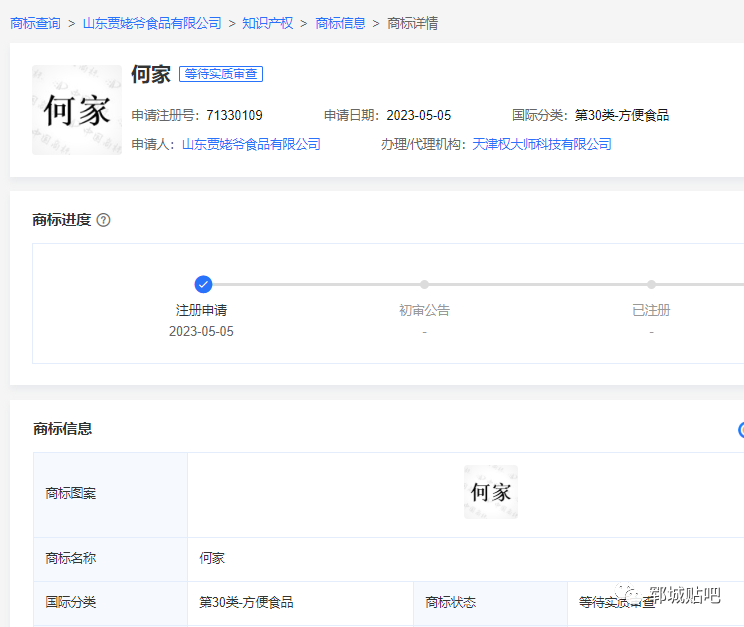This screenshot has height=627, width=744.
Task: Click the date 2023-05-05 under 注册申请
Action: (x=201, y=331)
